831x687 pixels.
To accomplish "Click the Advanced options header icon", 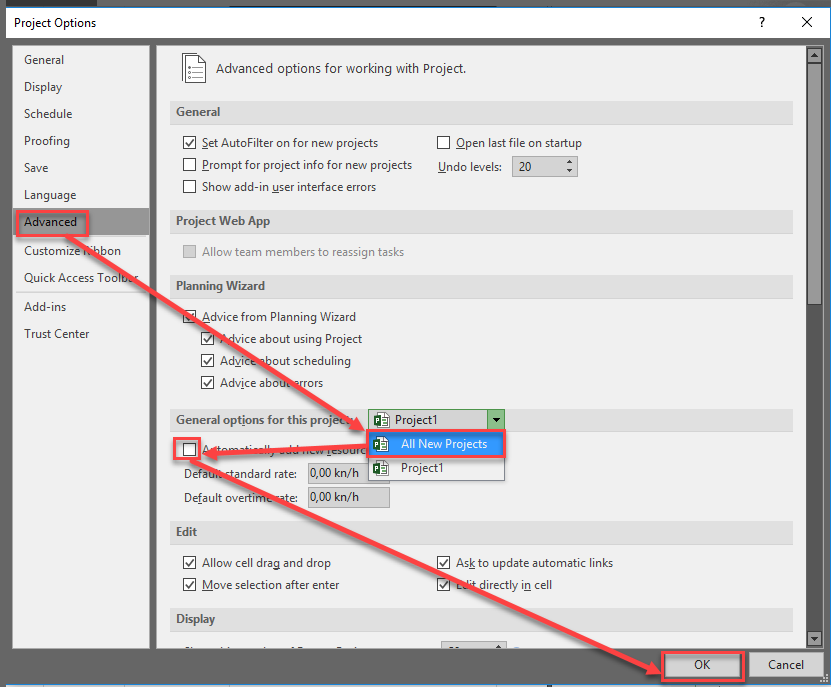I will 194,68.
